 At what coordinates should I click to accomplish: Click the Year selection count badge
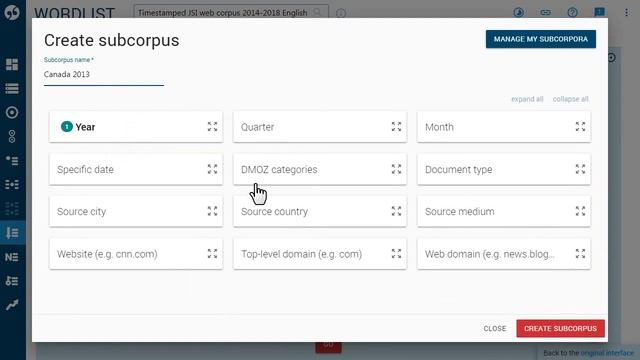coord(67,127)
